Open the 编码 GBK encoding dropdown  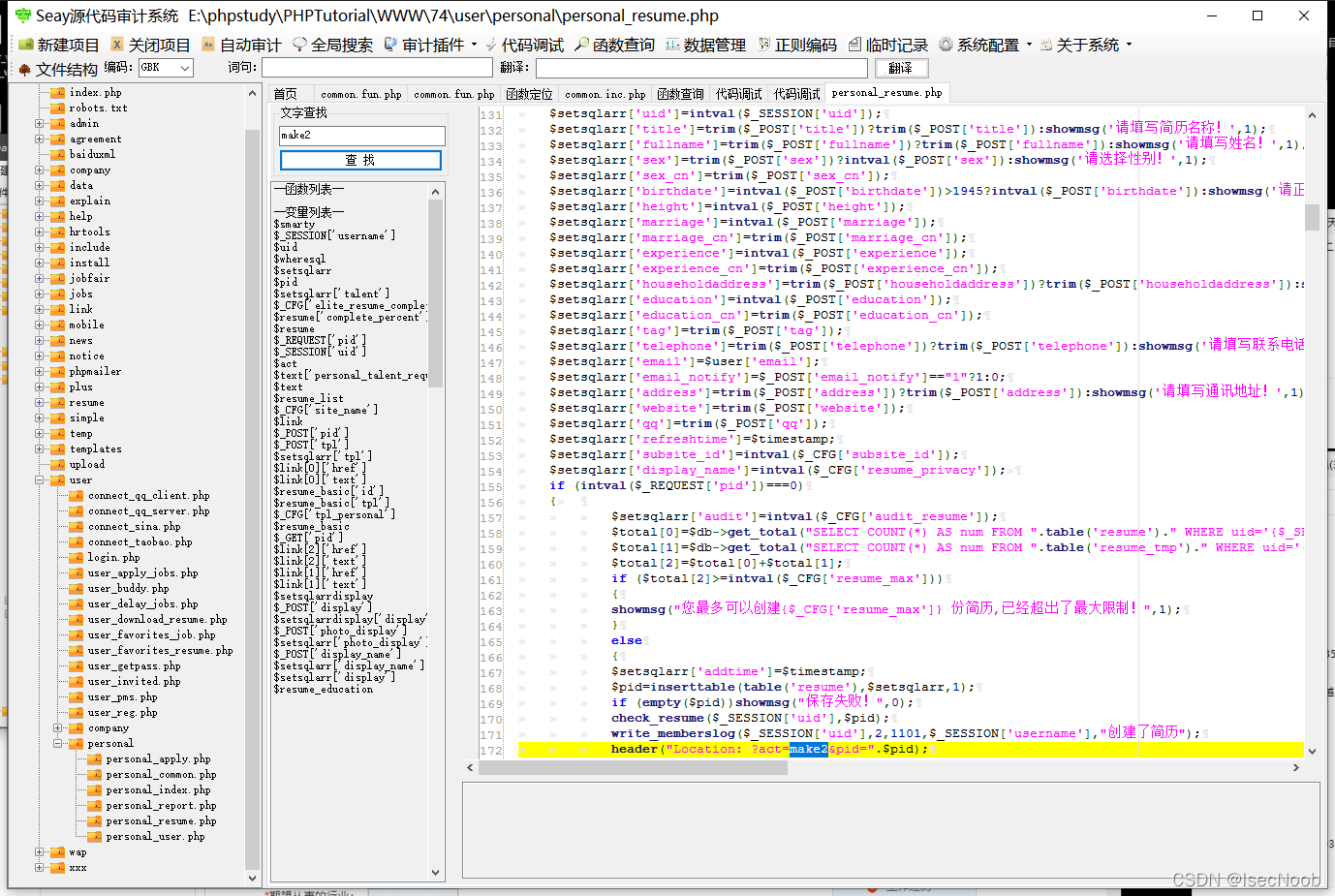[x=166, y=68]
